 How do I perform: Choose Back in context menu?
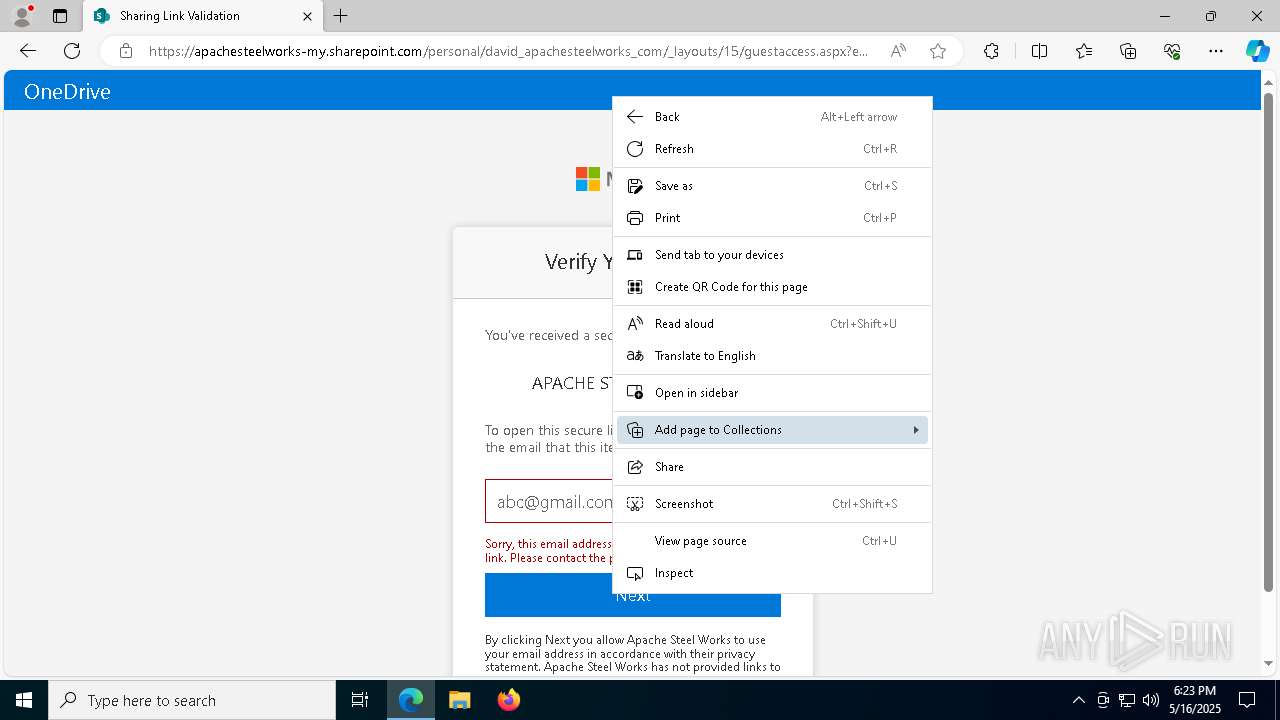(x=772, y=117)
